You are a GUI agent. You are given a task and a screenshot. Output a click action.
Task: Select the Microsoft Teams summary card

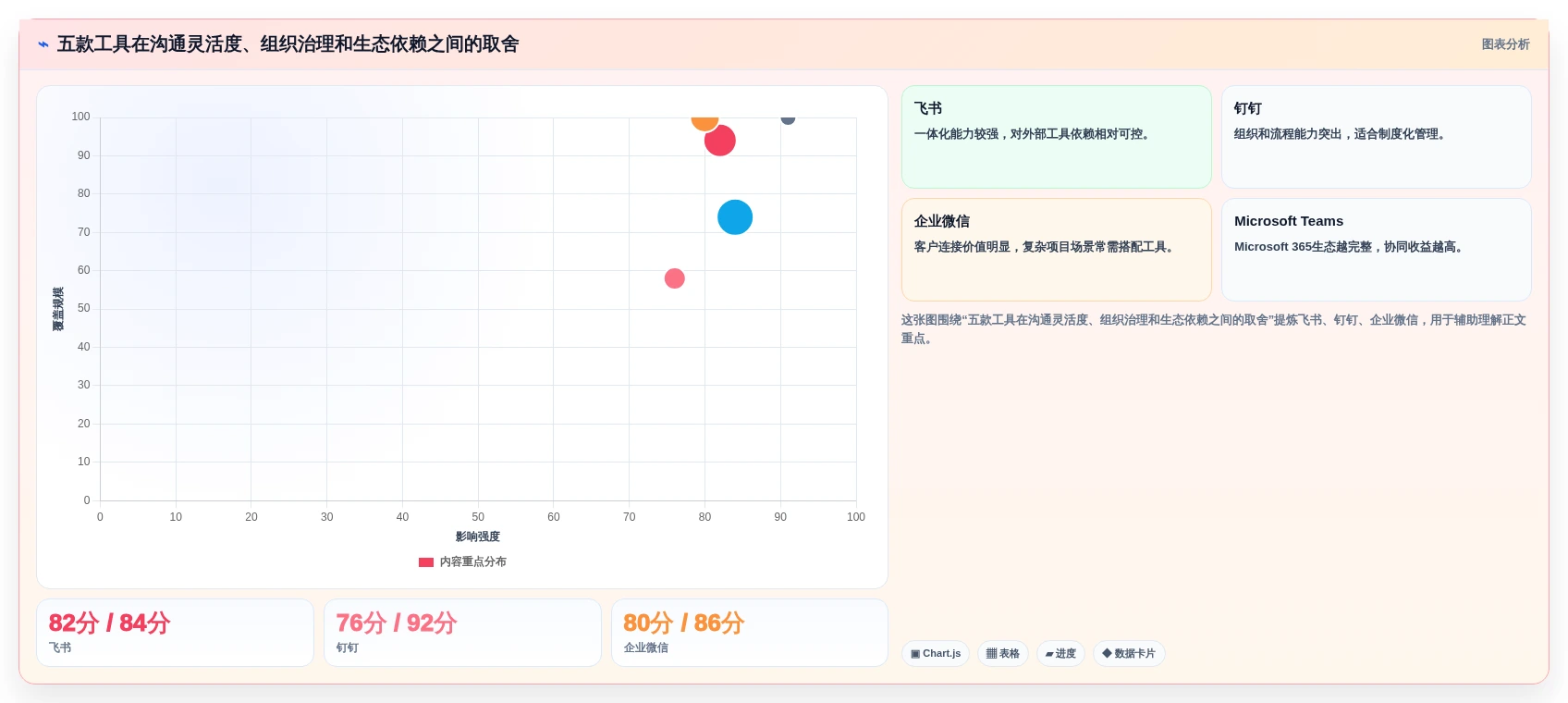[x=1376, y=250]
